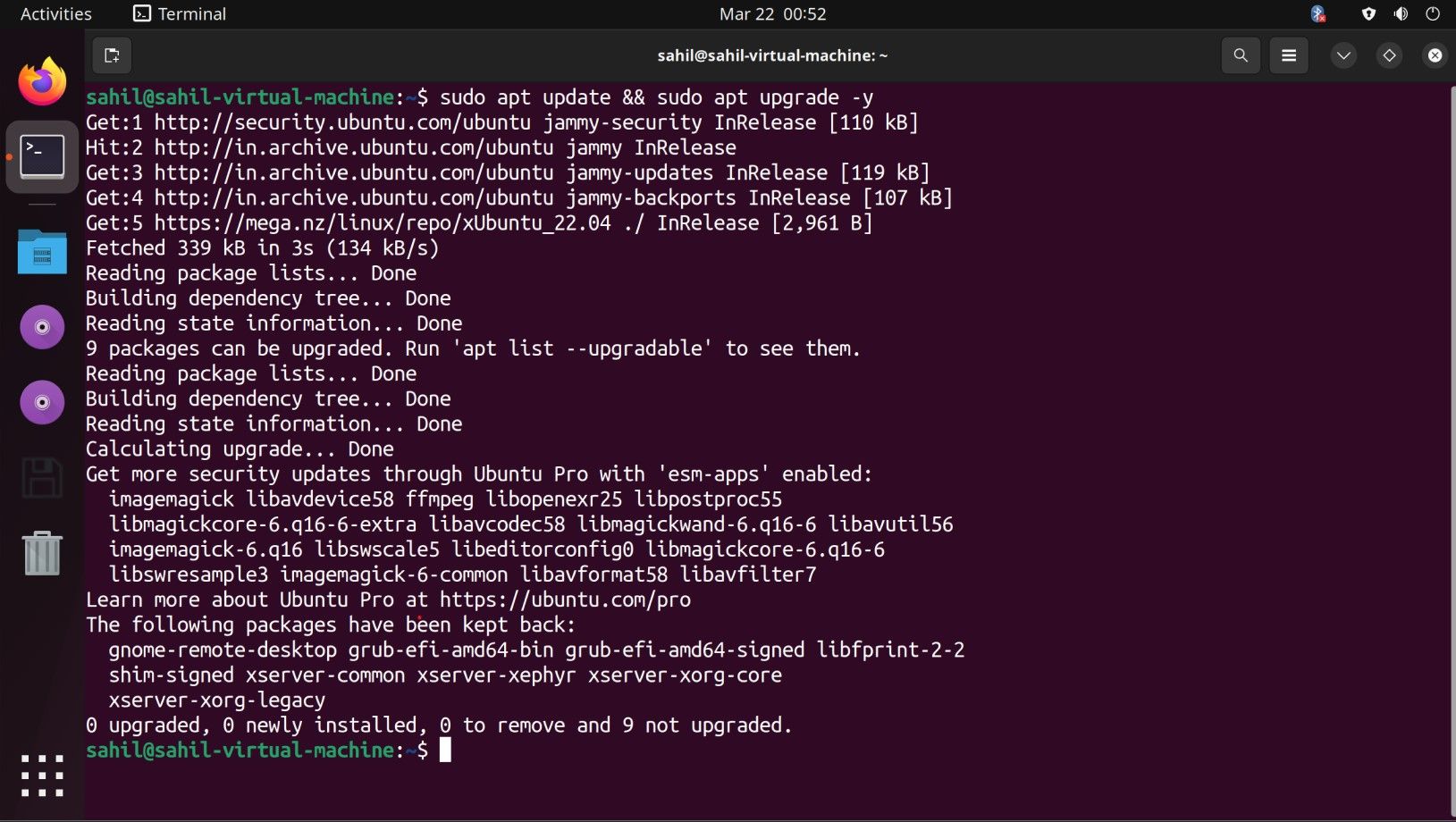Screen dimensions: 1456x822
Task: Click the diamond restore button on the titlebar
Action: click(1388, 55)
